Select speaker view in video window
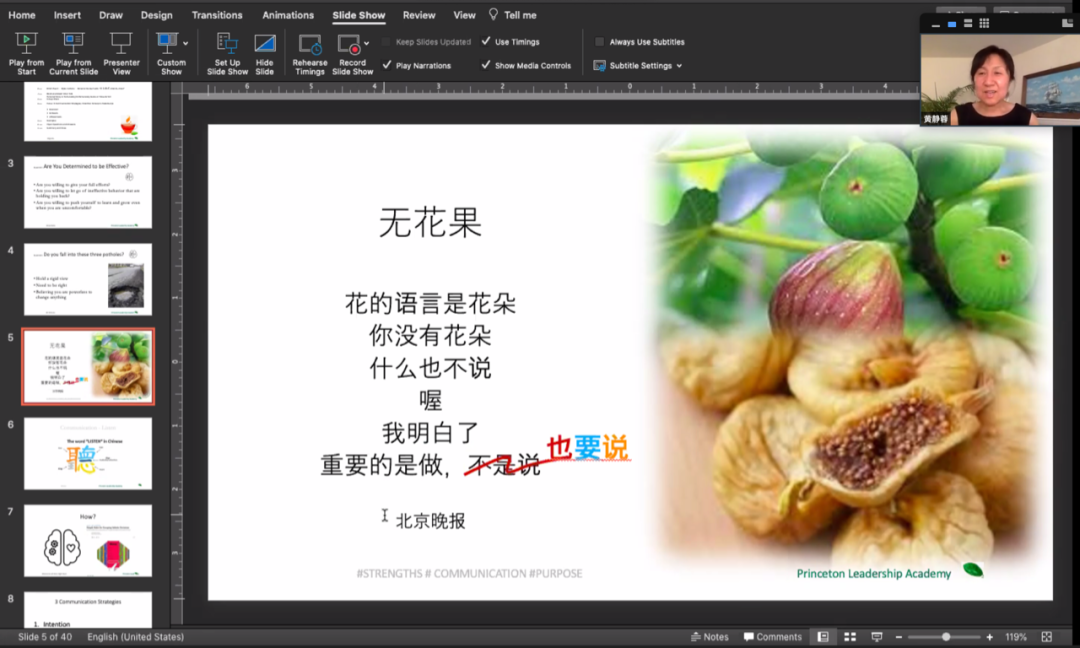 (x=952, y=24)
